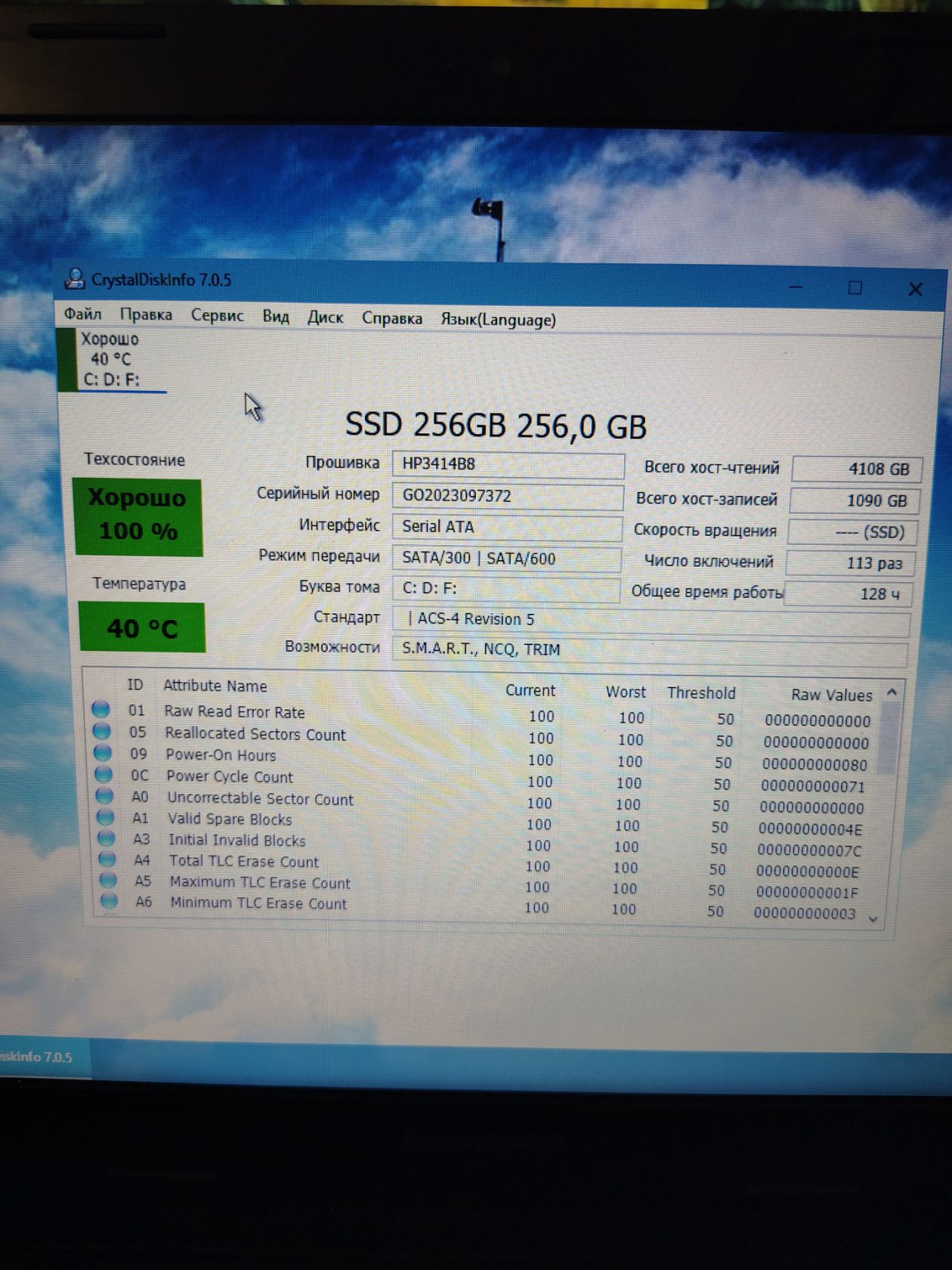Click the Threshold column header
Viewport: 952px width, 1270px height.
[701, 693]
